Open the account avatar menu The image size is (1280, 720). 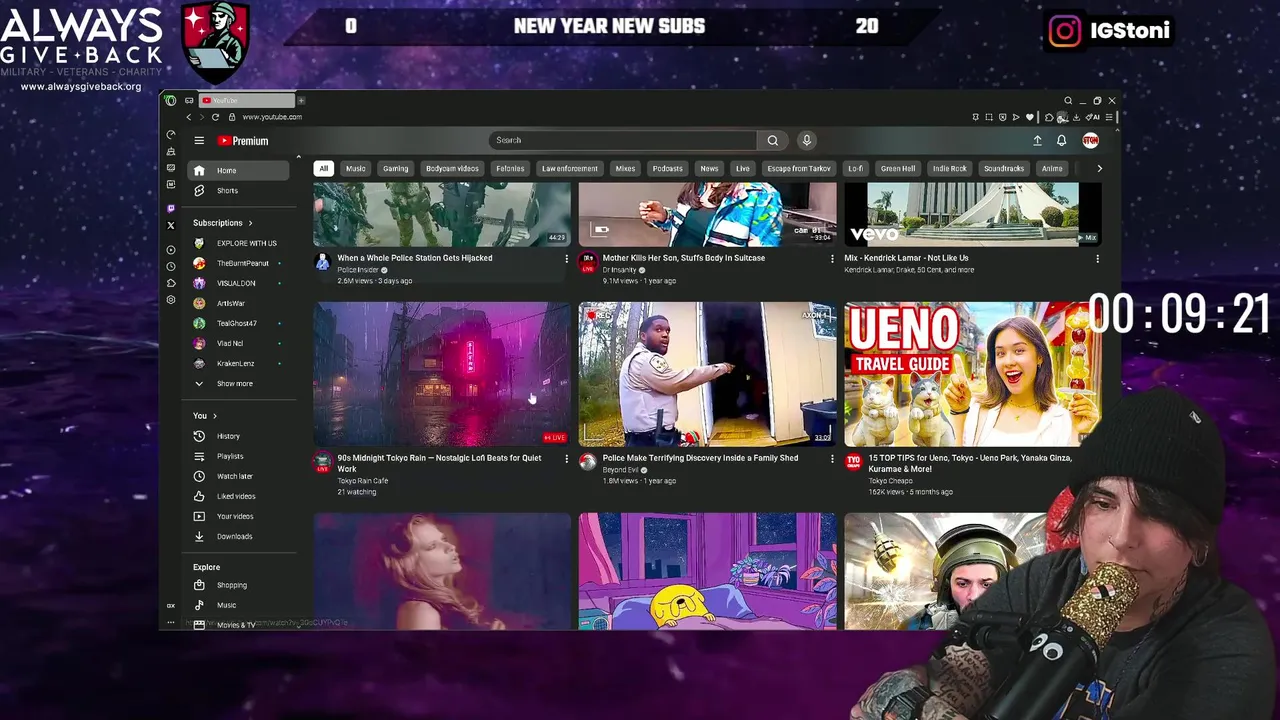point(1090,141)
